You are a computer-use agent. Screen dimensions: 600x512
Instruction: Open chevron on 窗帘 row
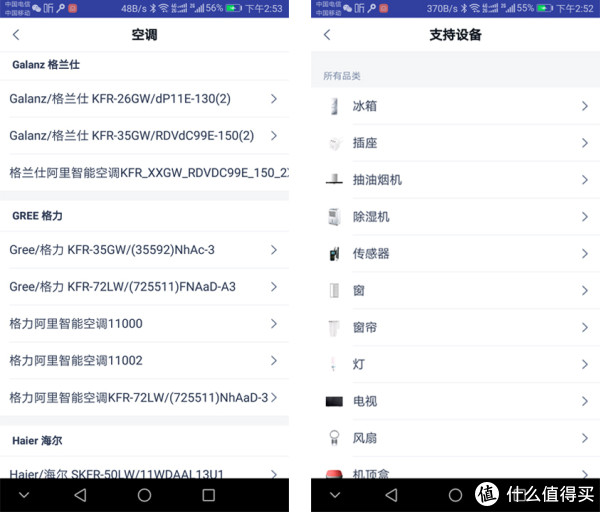[585, 328]
